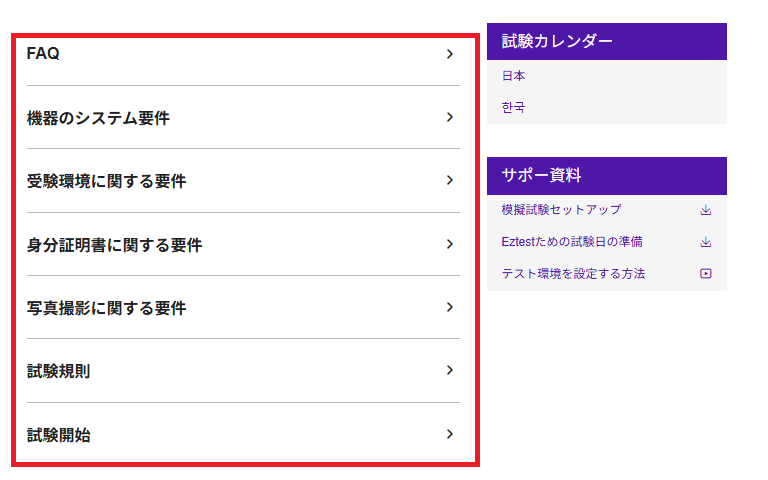This screenshot has height=480, width=768.
Task: Download 模擬試験セットアップ document link
Action: pyautogui.click(x=561, y=210)
